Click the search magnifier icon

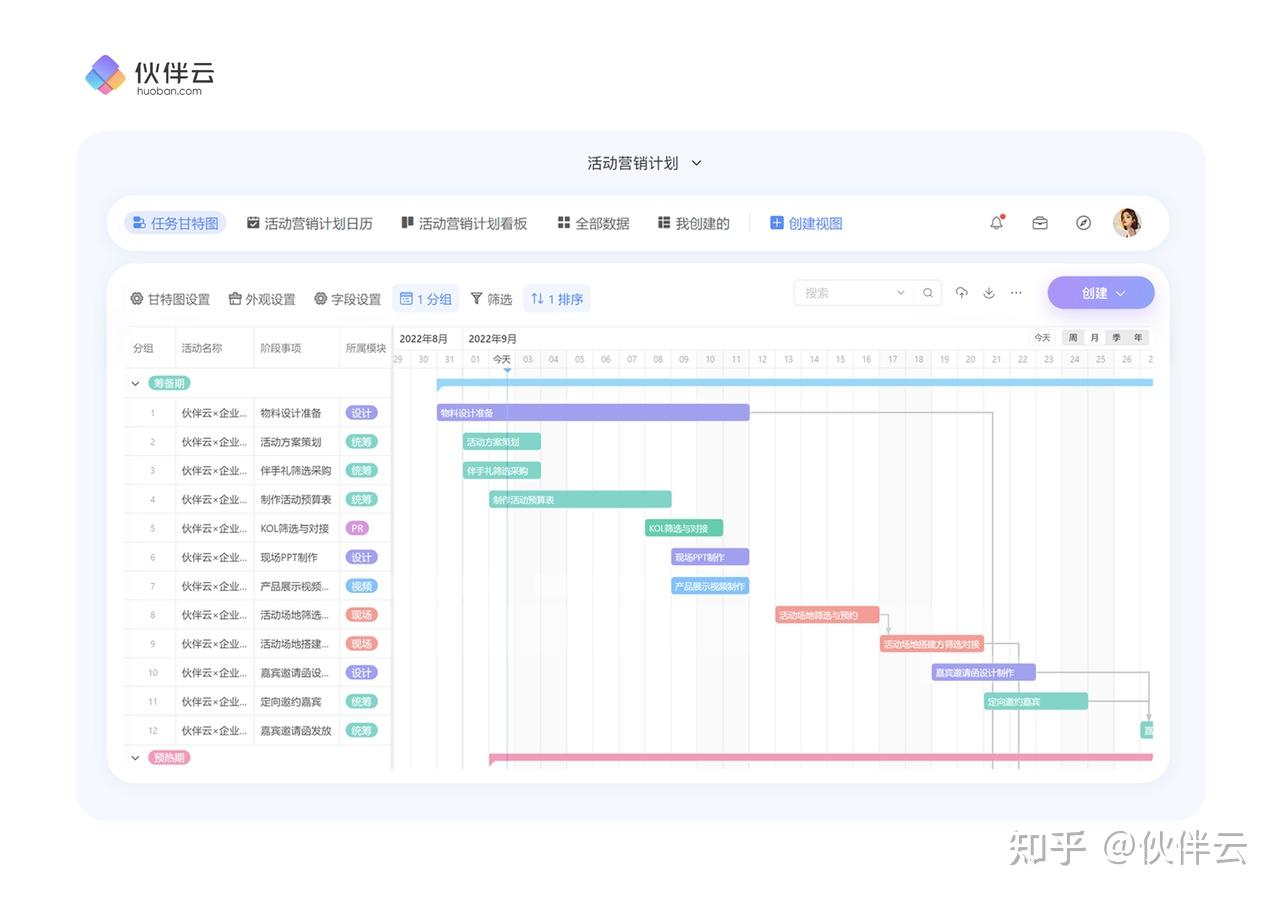coord(928,293)
